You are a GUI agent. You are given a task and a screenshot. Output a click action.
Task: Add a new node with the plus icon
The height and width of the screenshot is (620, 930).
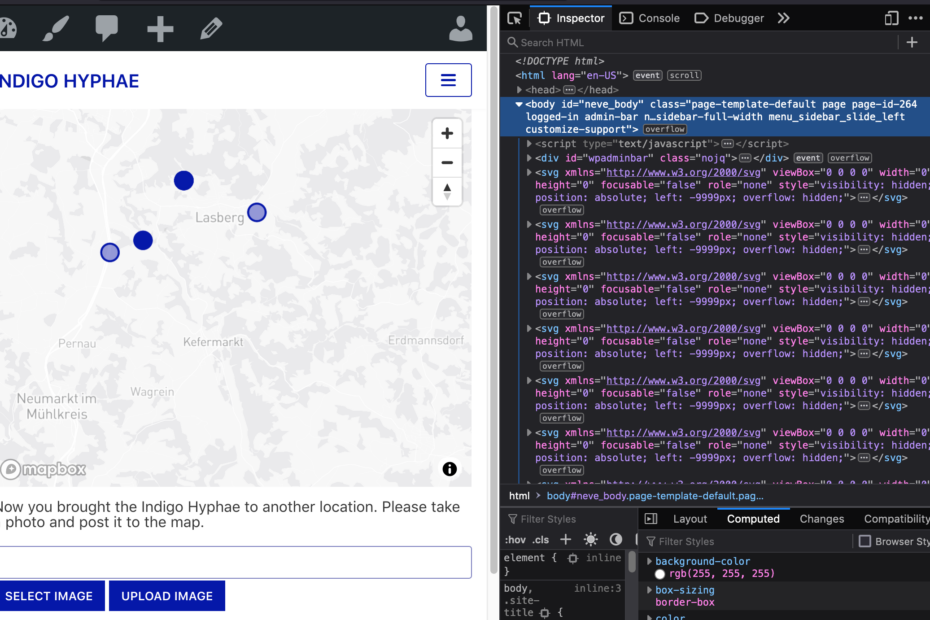(912, 42)
